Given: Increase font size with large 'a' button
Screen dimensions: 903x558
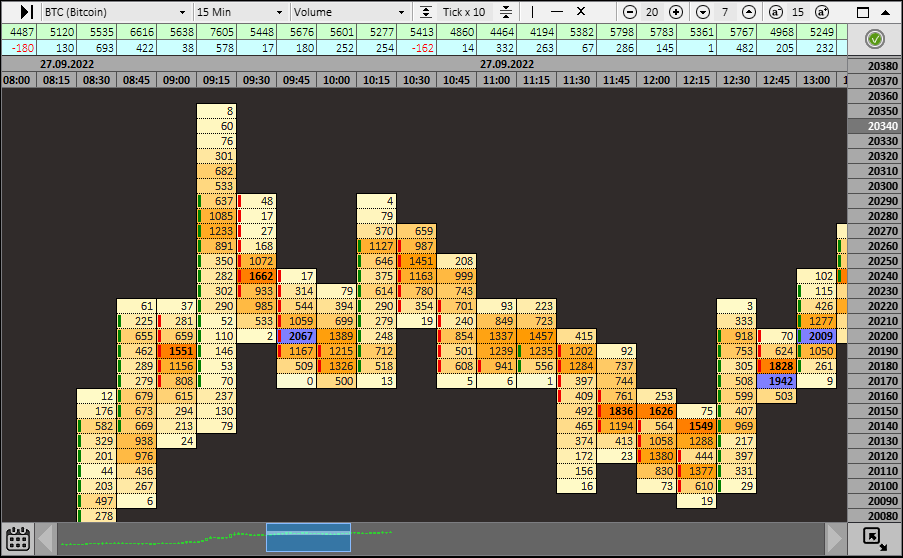Looking at the screenshot, I should click(821, 12).
